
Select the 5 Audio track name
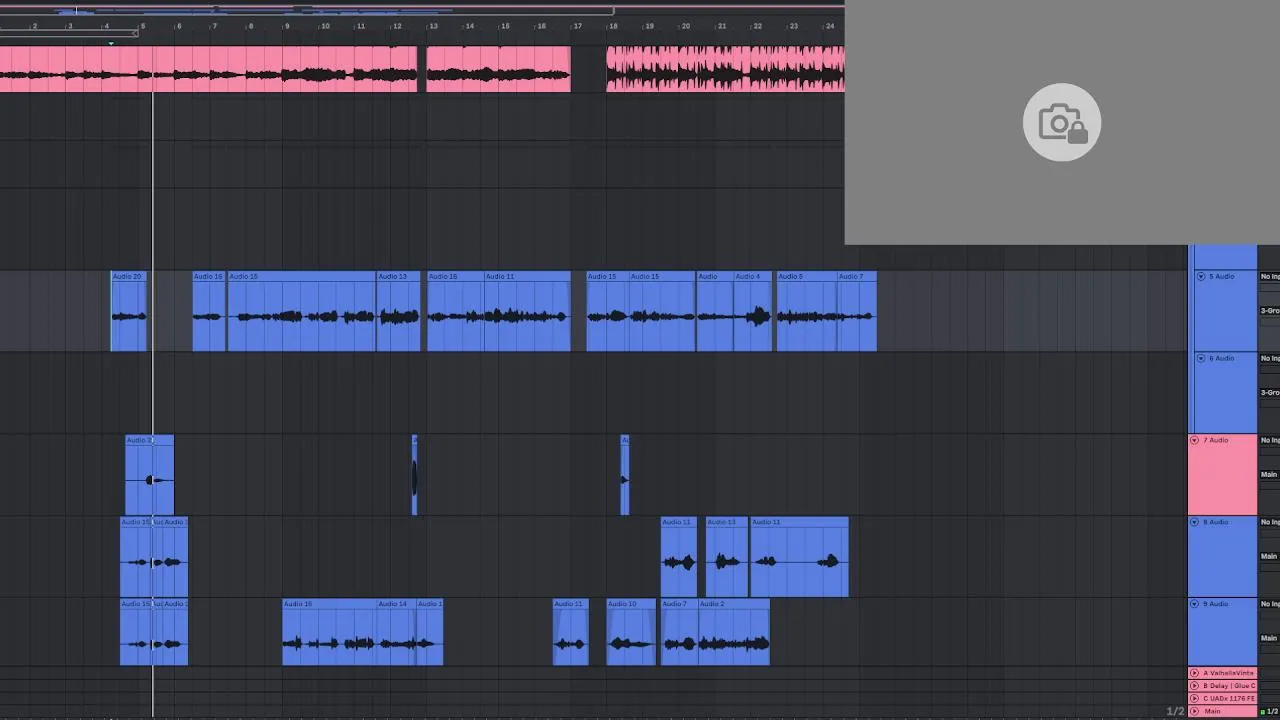pos(1222,276)
